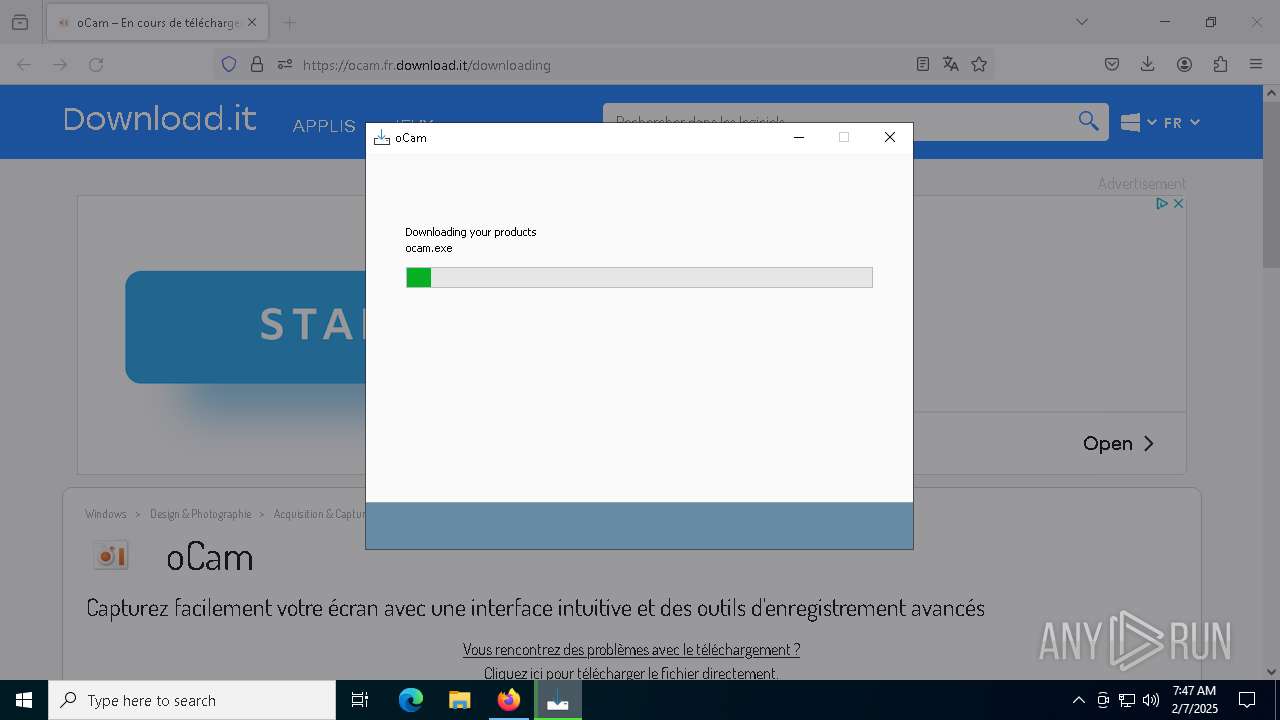Close the oCam browser tab
The width and height of the screenshot is (1280, 720).
252,22
